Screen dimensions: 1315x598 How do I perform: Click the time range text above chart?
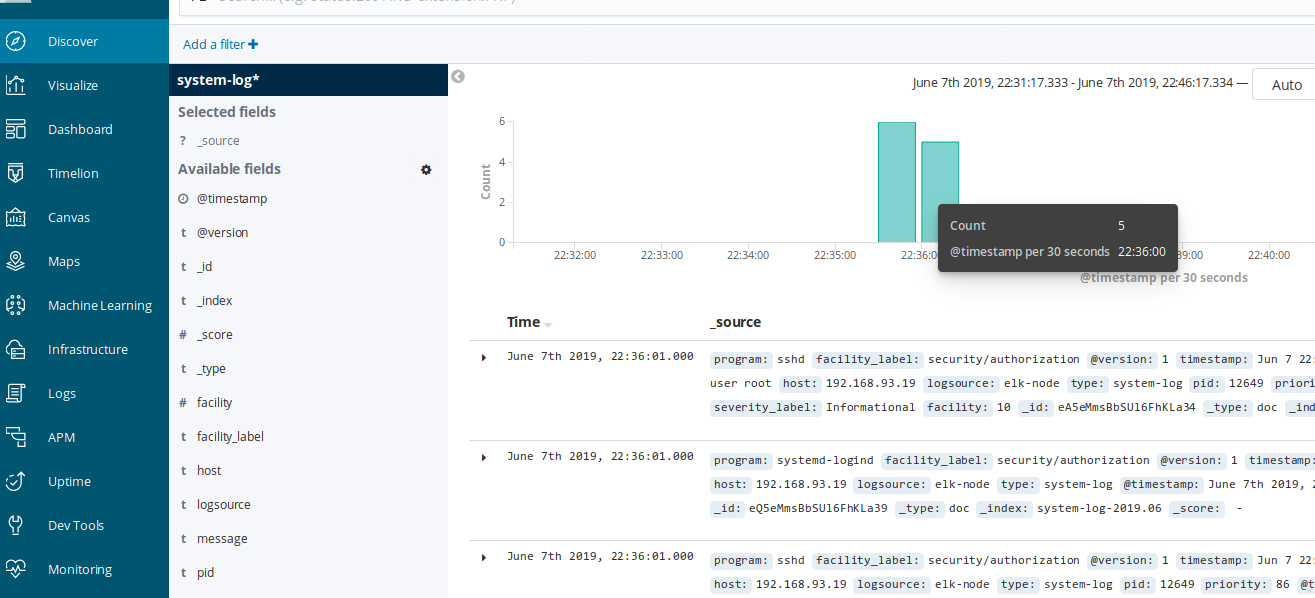(x=1075, y=84)
